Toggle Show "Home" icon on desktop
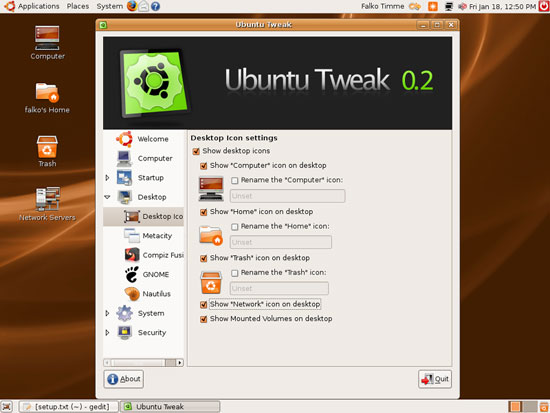This screenshot has height=413, width=550. (x=203, y=212)
